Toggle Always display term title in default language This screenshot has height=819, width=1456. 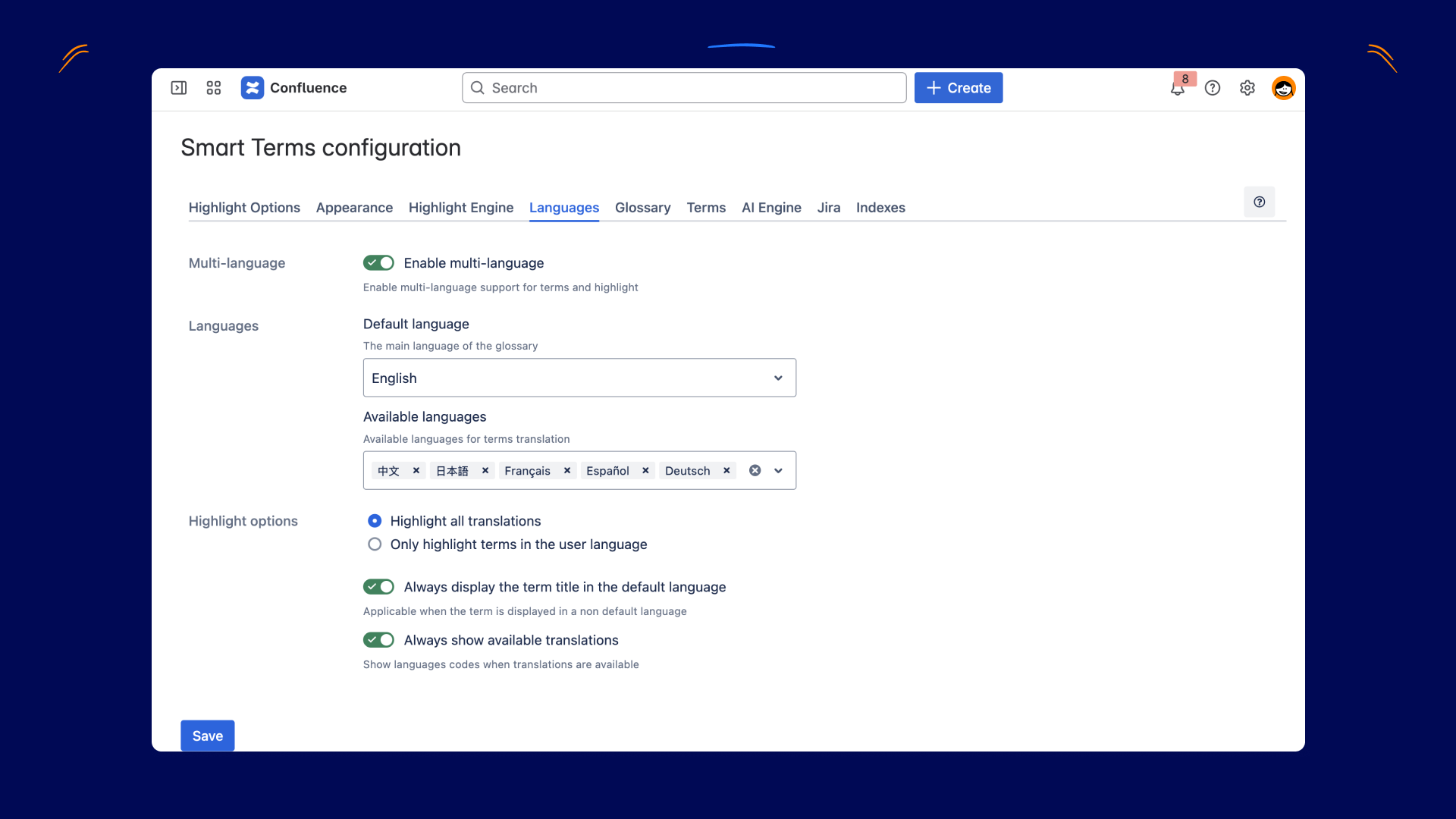[x=378, y=587]
